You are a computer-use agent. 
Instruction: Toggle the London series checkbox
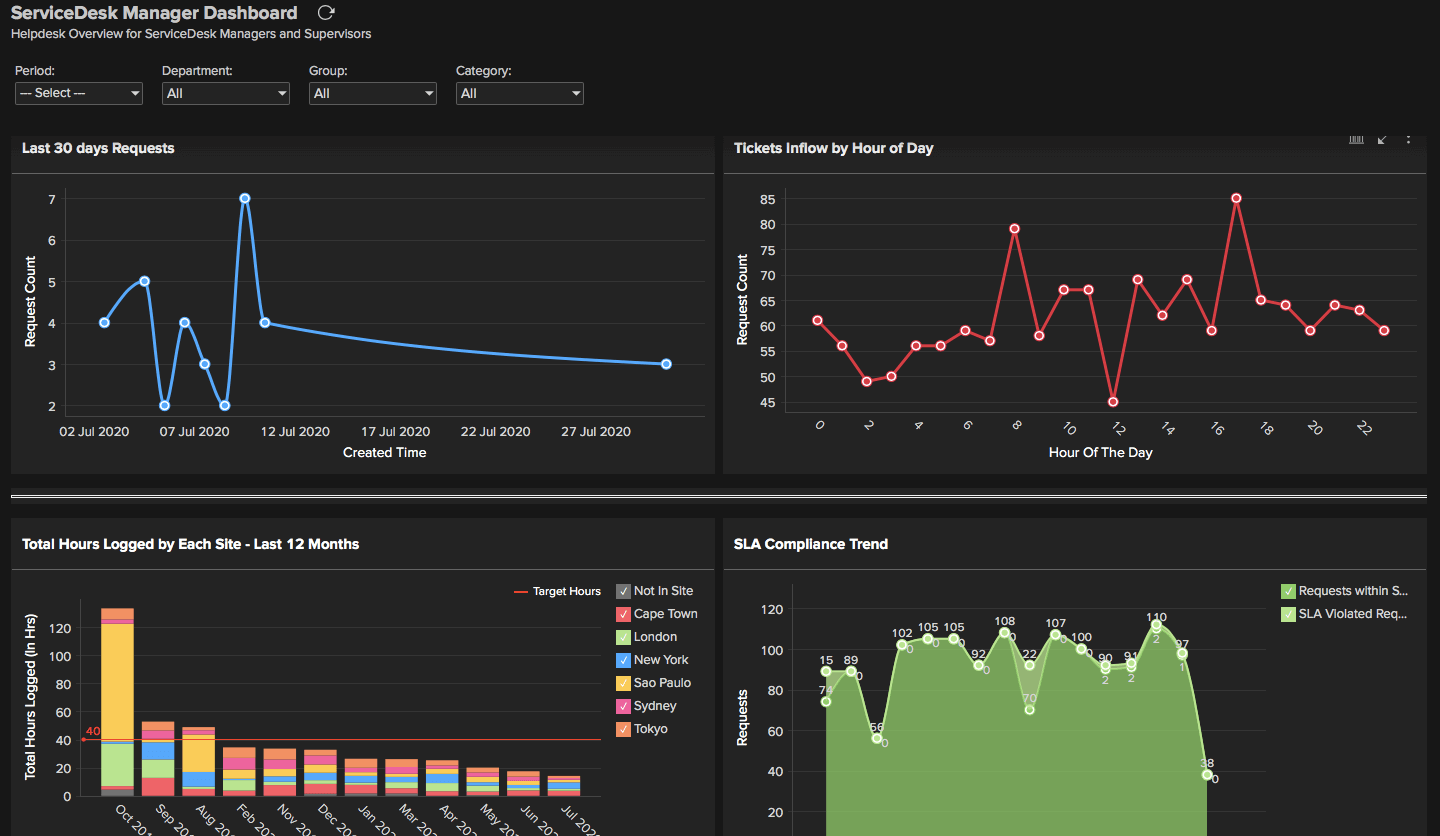tap(624, 637)
